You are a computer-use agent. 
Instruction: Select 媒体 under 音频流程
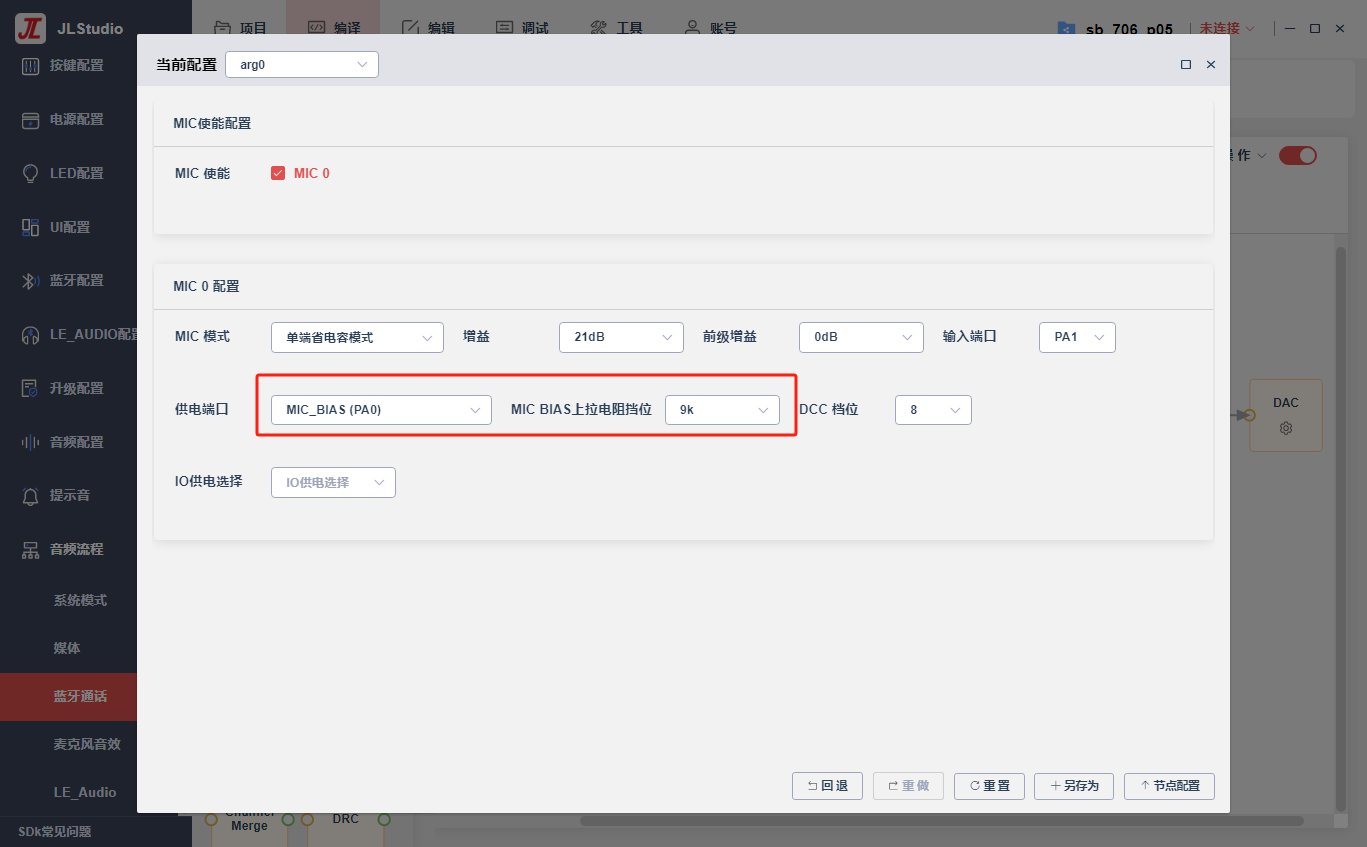[x=67, y=649]
